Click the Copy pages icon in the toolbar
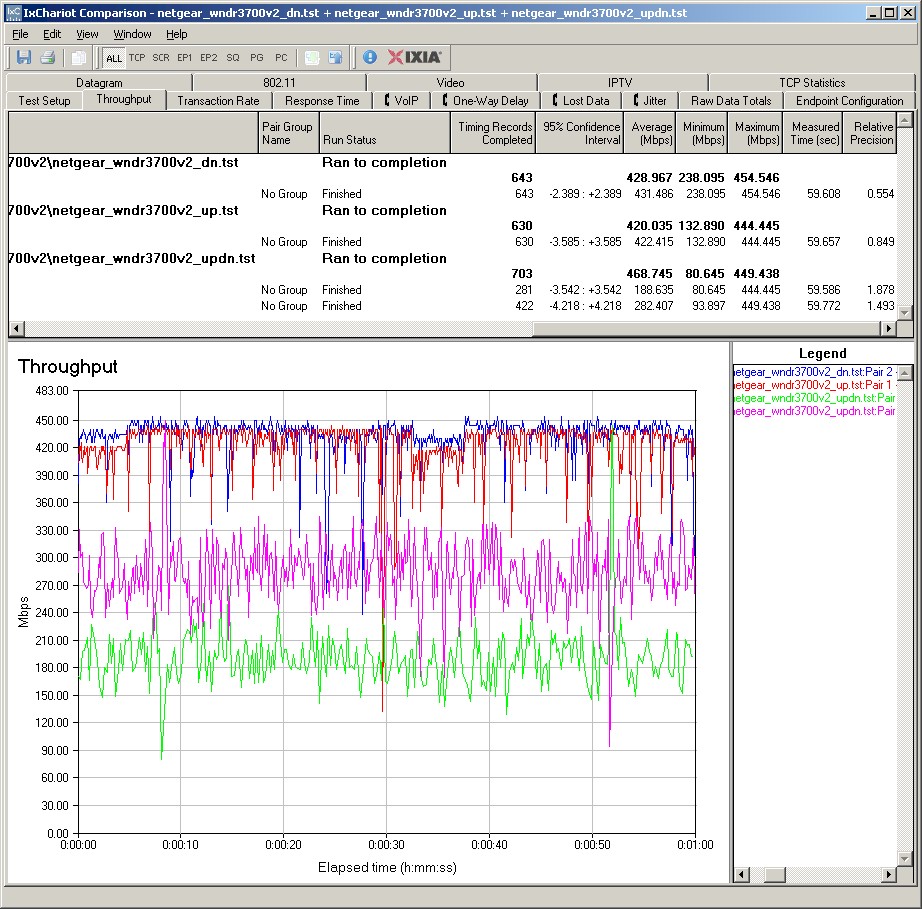922x909 pixels. (78, 58)
